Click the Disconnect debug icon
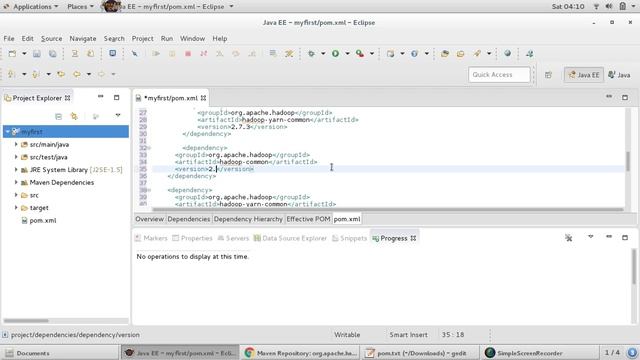The image size is (640, 360). (203, 53)
